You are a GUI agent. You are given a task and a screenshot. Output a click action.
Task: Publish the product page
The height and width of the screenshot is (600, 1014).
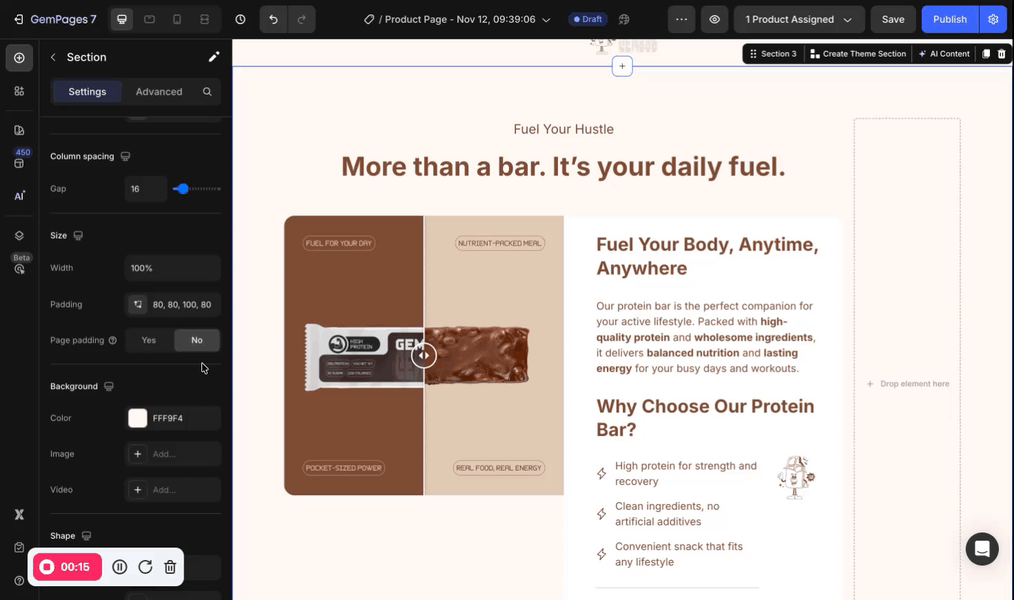[x=949, y=19]
